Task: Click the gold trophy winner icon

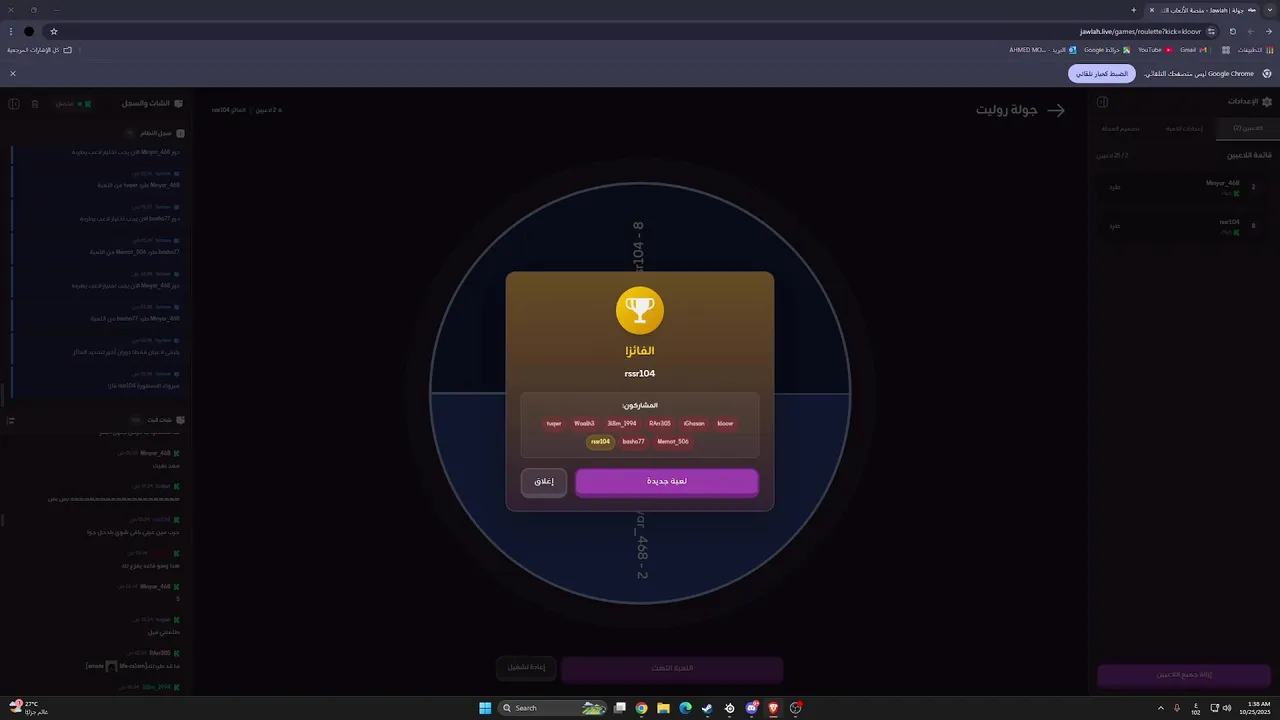Action: tap(640, 310)
